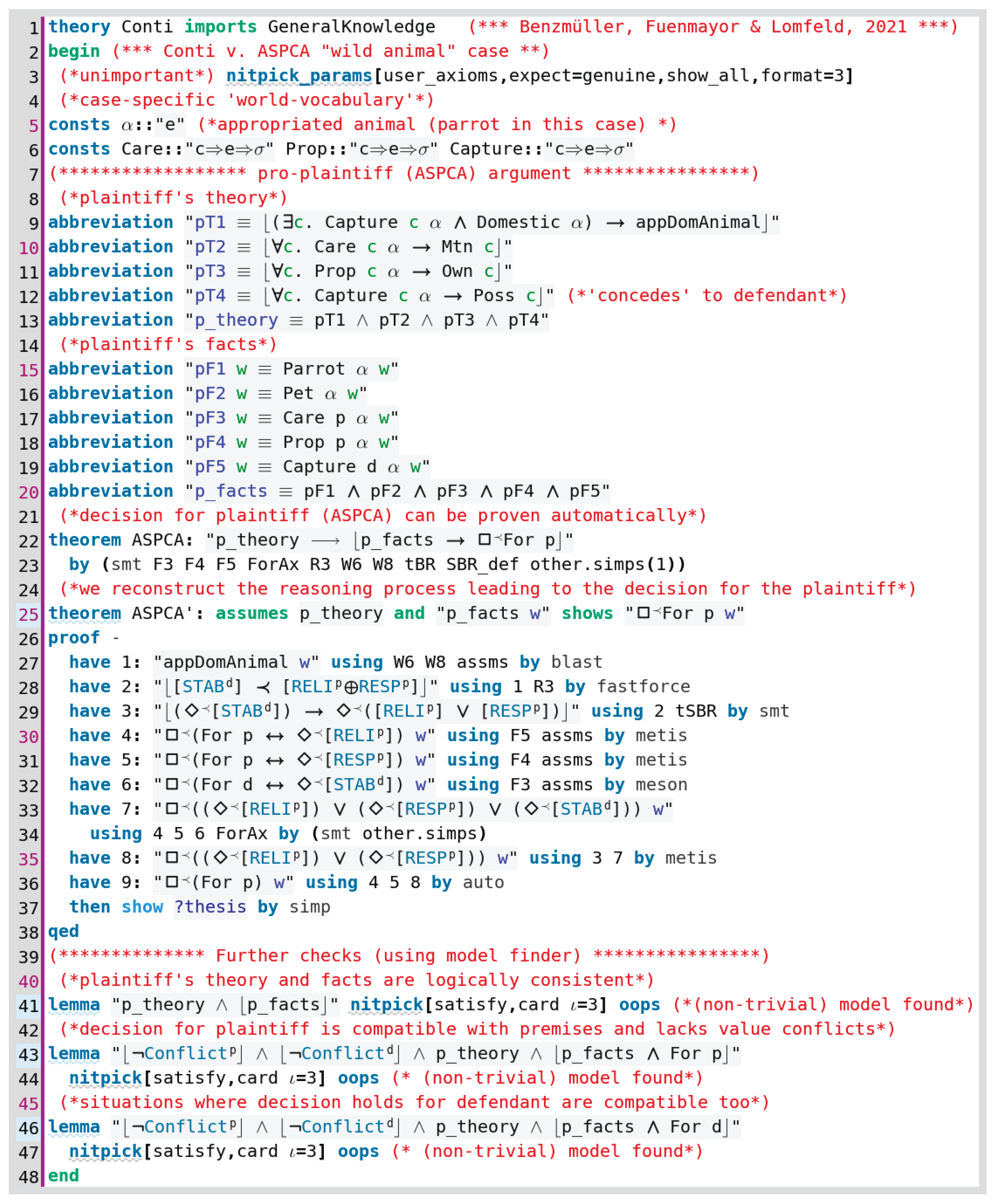Click the 'blast' method name

point(576,662)
